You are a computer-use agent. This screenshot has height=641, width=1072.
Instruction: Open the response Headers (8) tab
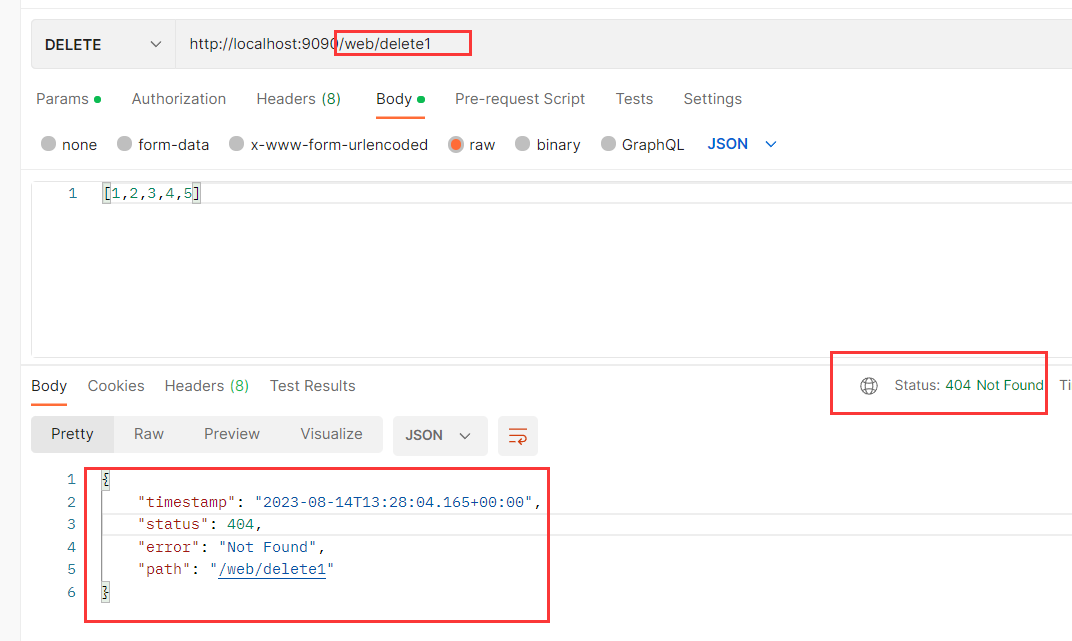tap(206, 386)
